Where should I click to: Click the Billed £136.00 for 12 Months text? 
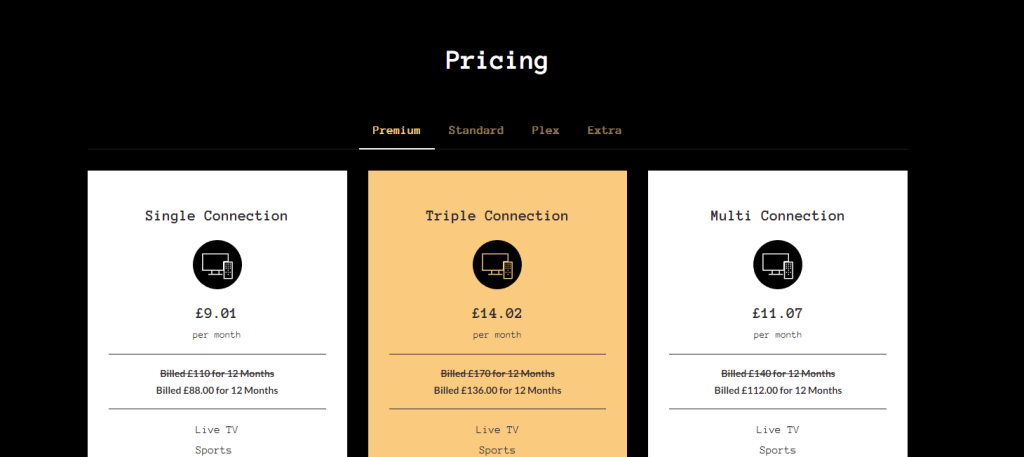click(x=497, y=390)
